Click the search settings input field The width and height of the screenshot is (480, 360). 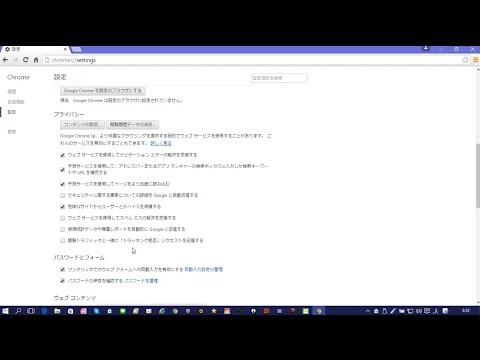(279, 78)
